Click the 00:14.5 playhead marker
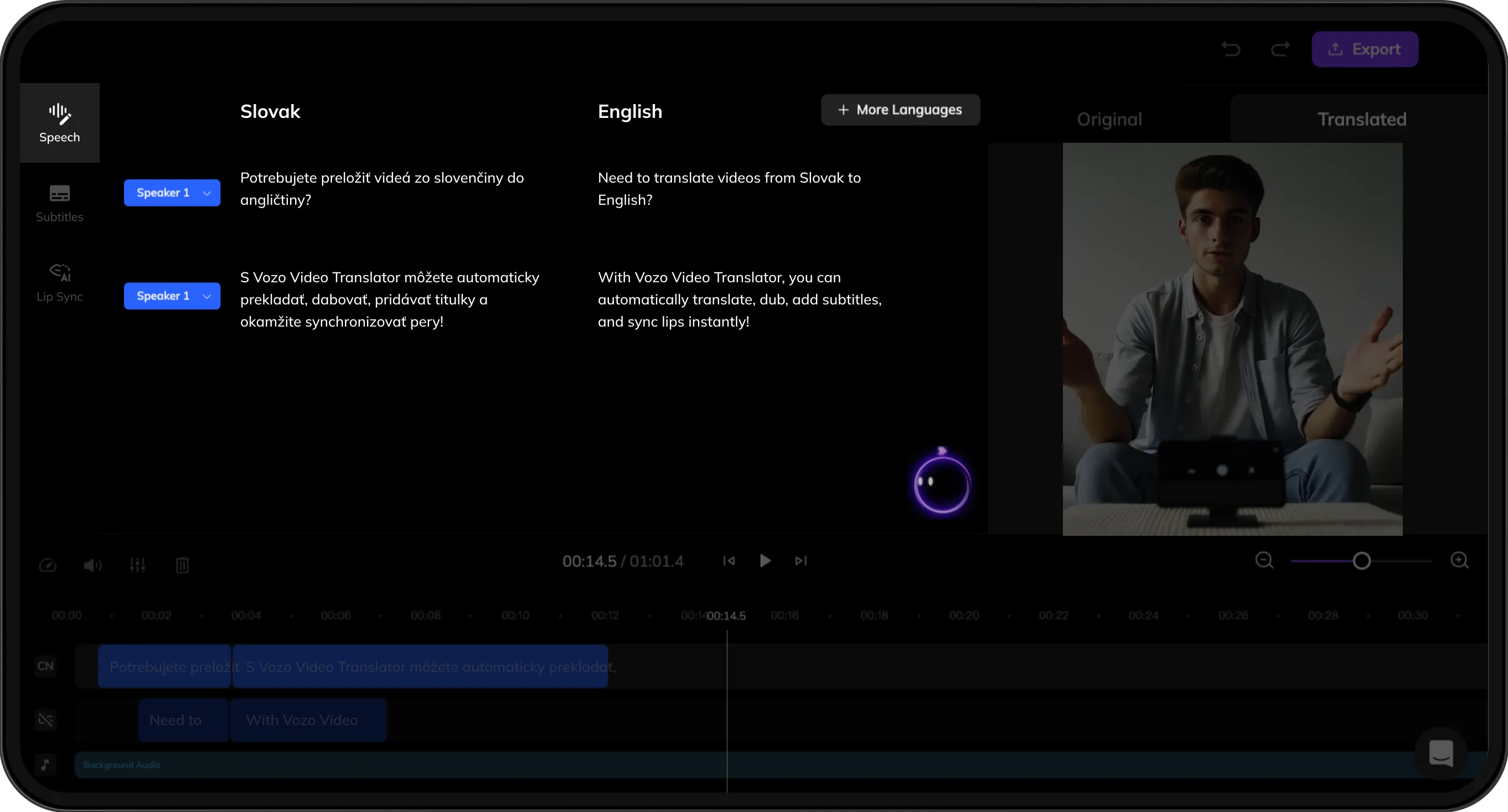This screenshot has width=1508, height=812. click(726, 616)
